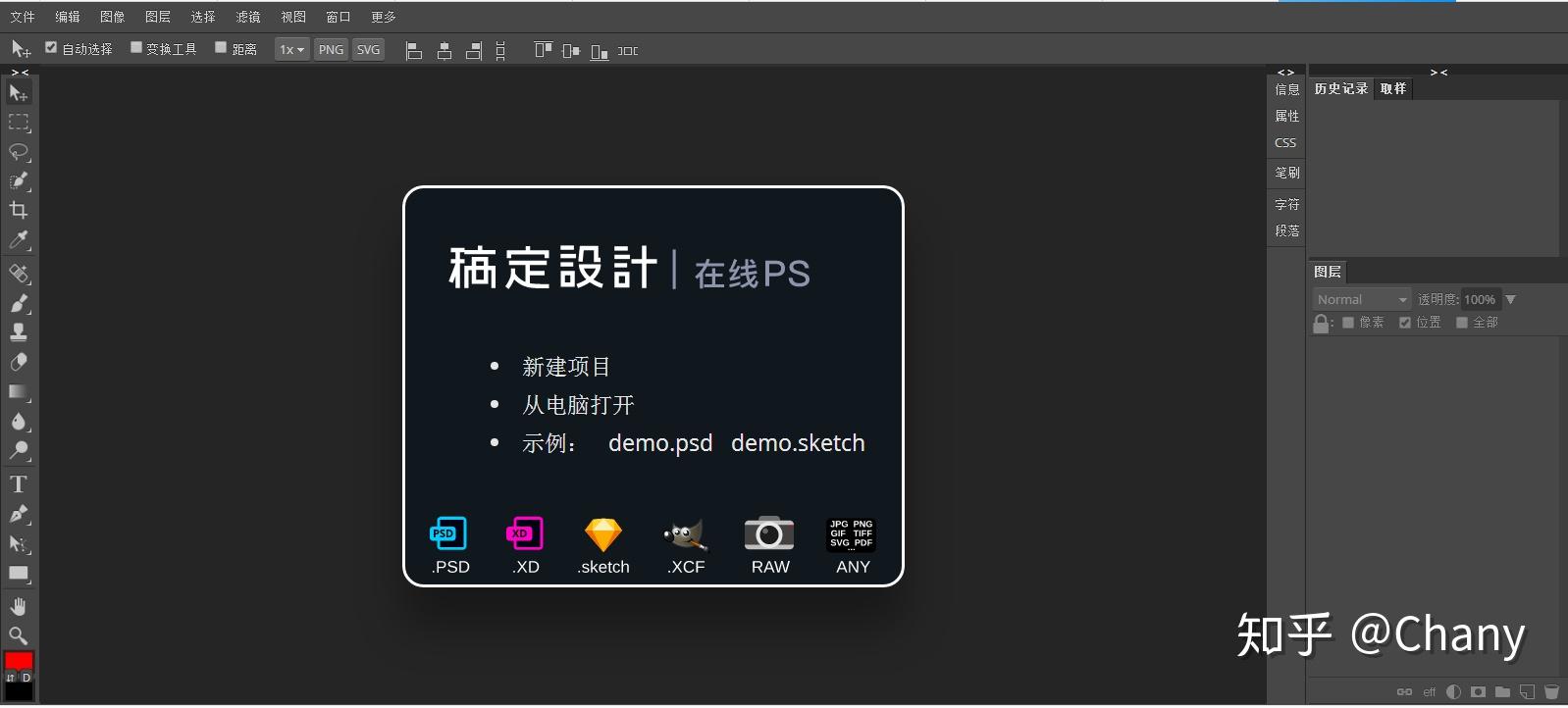Toggle the 变换工具 checkbox
This screenshot has height=708, width=1568.
coord(136,47)
